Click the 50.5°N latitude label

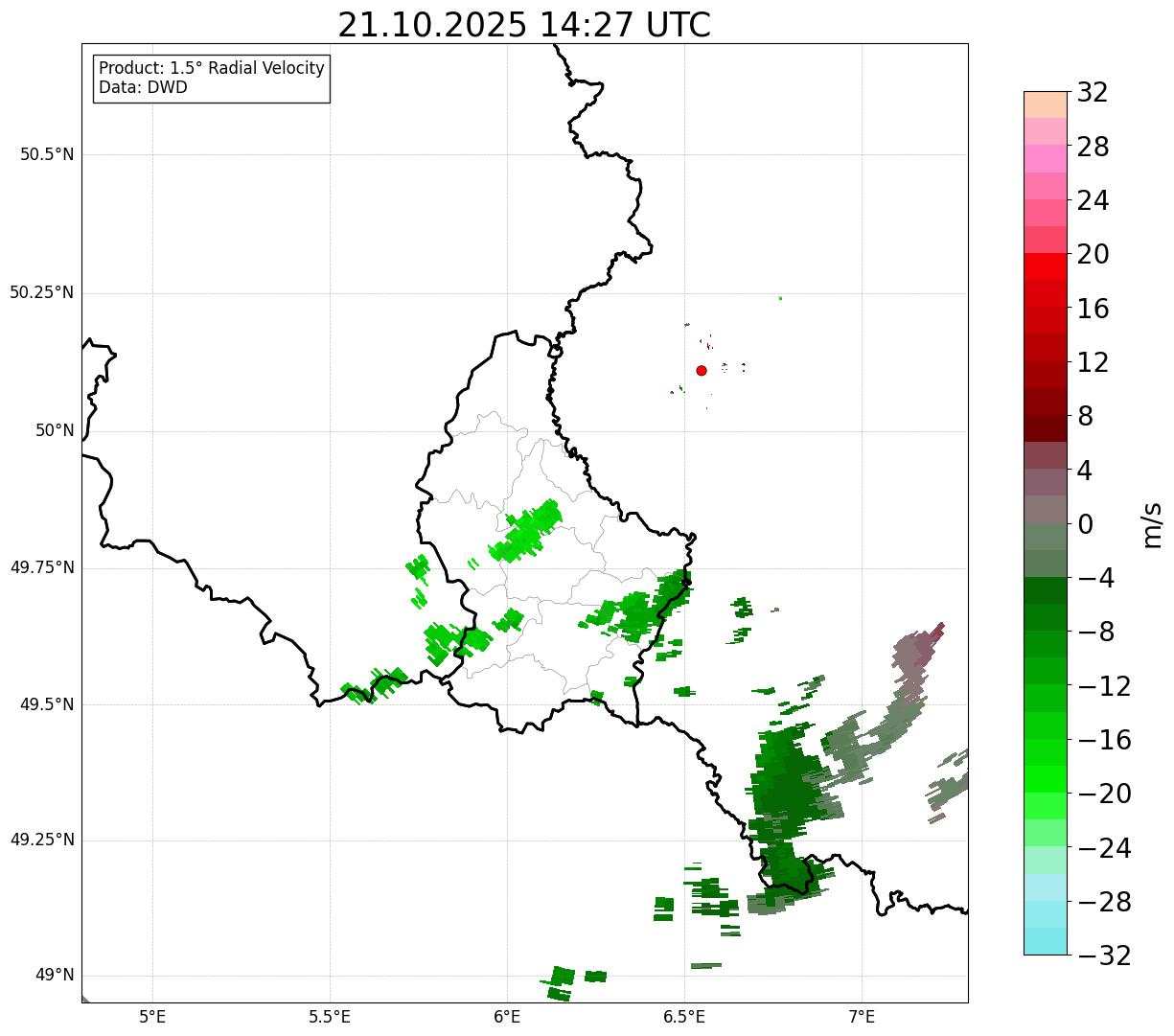pyautogui.click(x=47, y=154)
